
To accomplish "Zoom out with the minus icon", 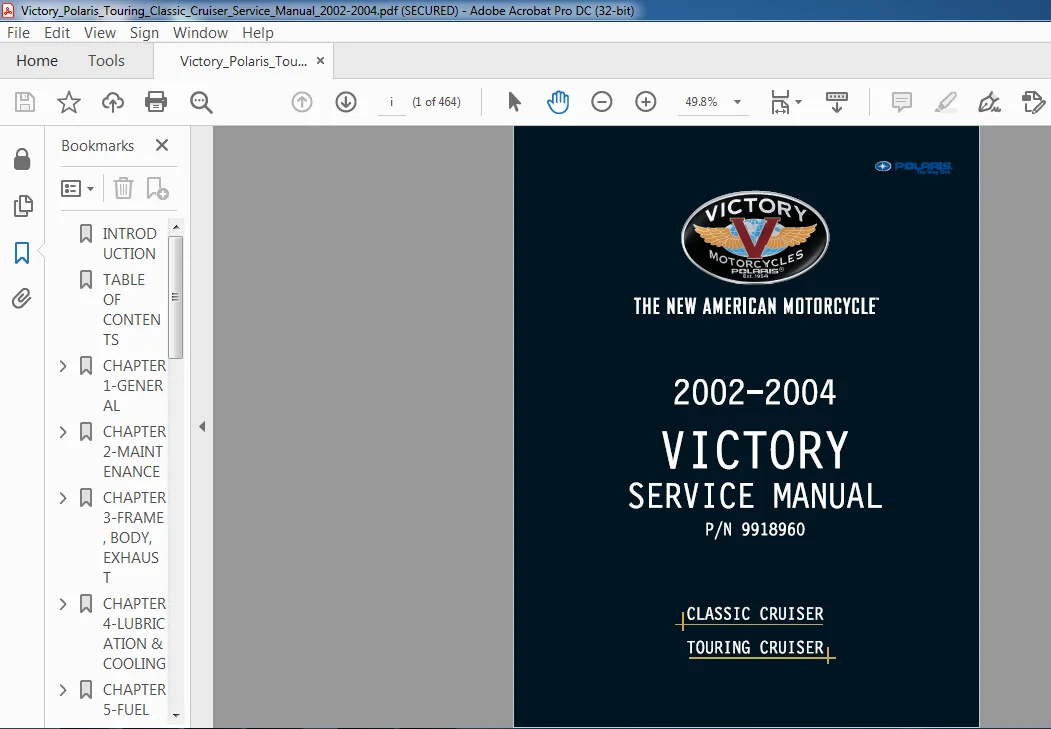I will (602, 102).
